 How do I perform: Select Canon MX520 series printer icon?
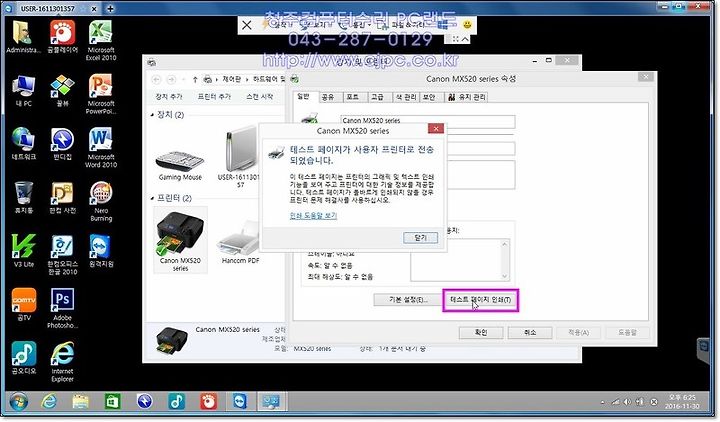(180, 240)
